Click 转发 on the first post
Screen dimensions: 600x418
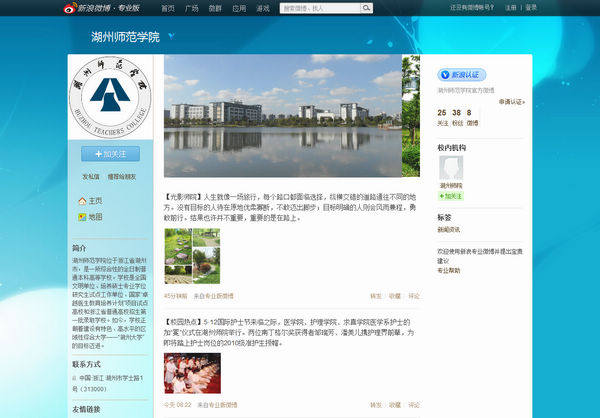click(x=376, y=296)
